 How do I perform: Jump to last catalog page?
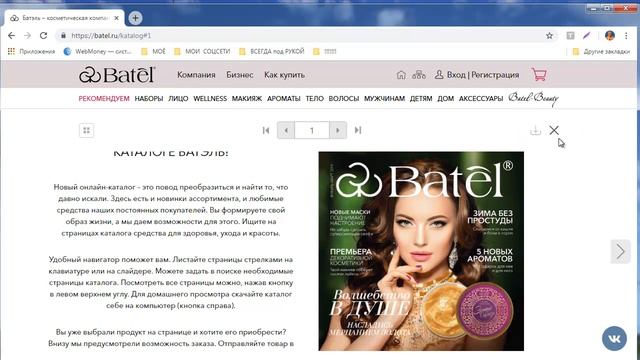tap(358, 130)
